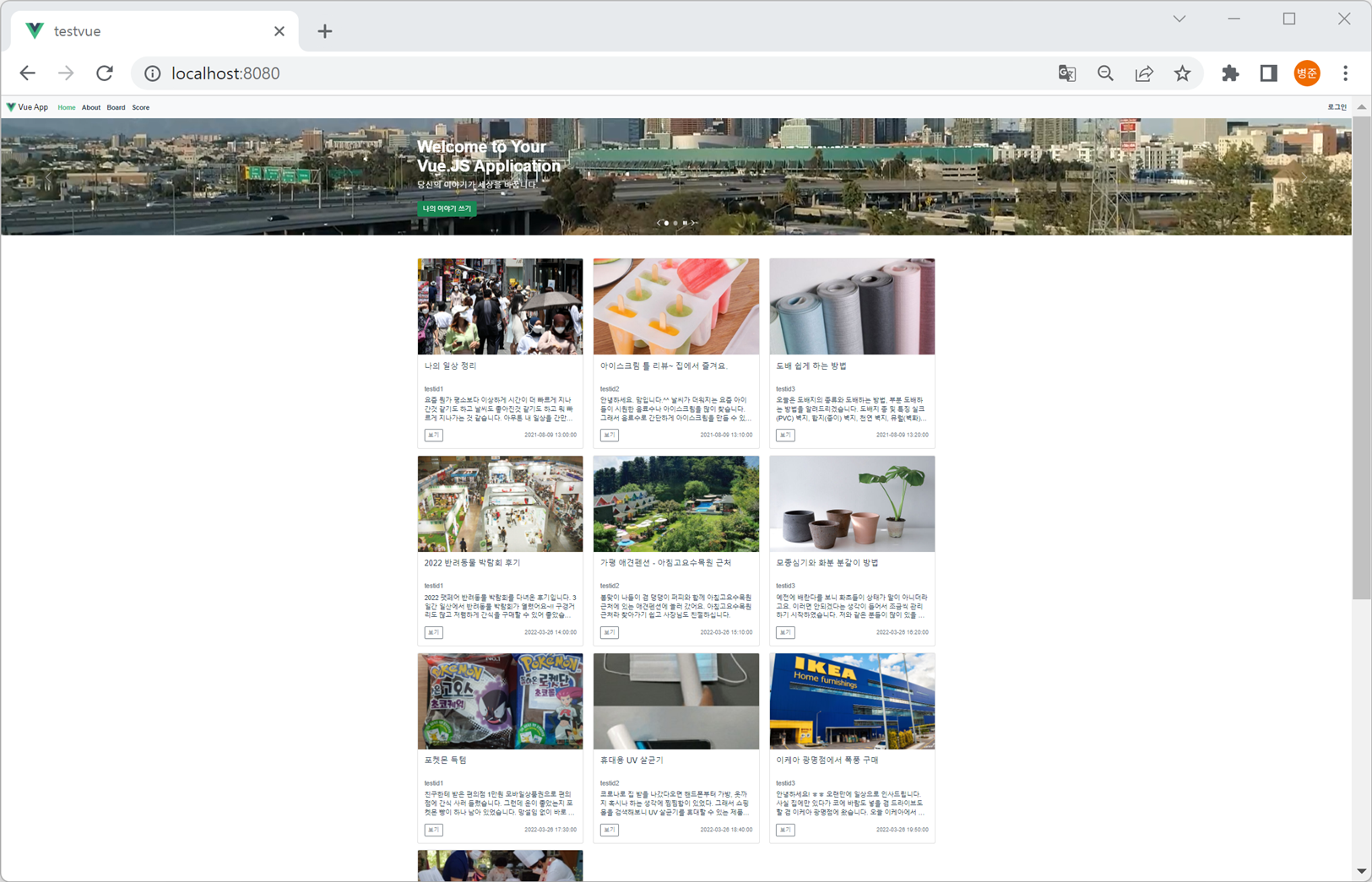Open the UV sterilizer and mask thumbnail

click(676, 701)
